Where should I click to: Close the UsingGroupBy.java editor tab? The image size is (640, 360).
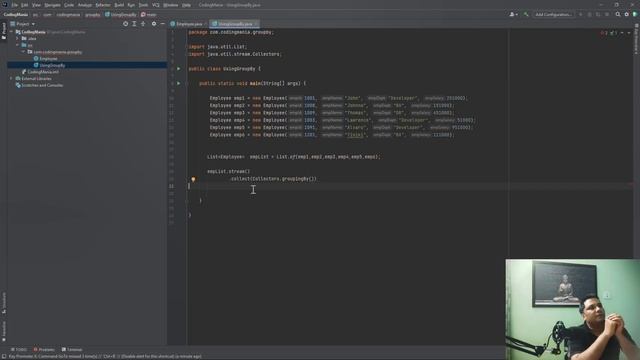256,24
